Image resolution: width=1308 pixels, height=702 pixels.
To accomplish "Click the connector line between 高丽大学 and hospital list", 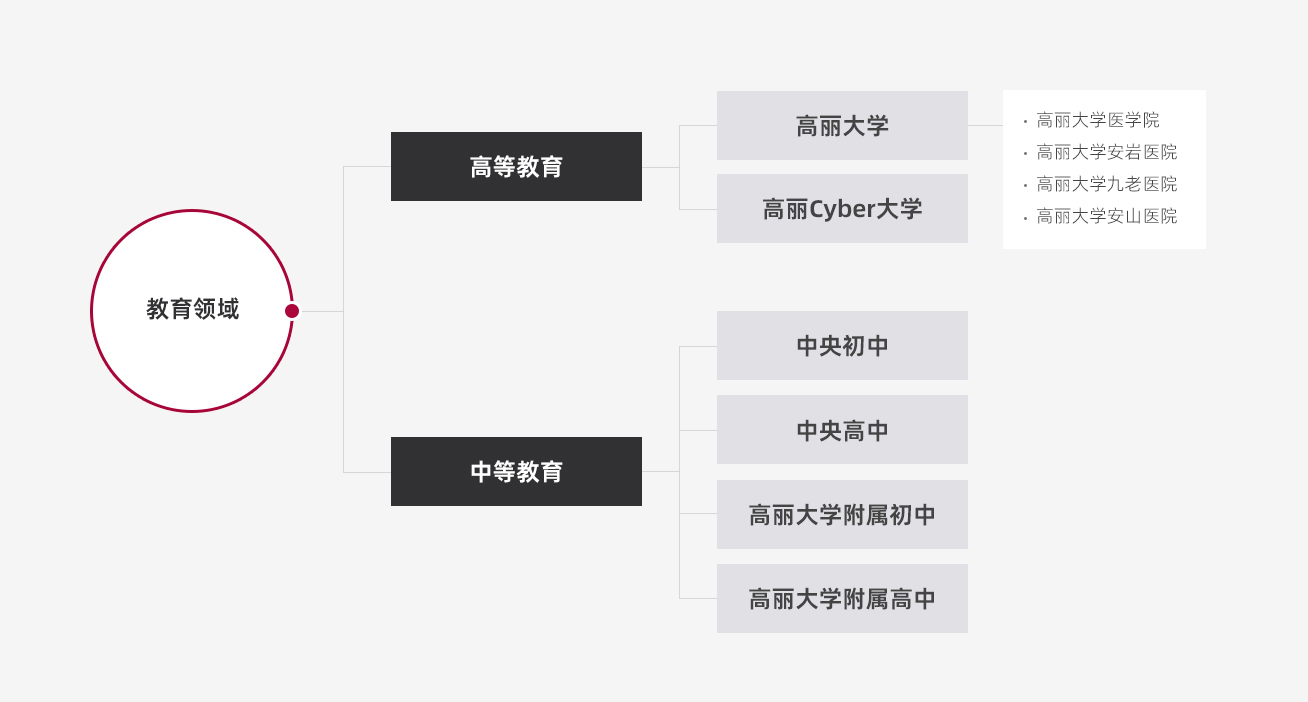I will pyautogui.click(x=985, y=126).
